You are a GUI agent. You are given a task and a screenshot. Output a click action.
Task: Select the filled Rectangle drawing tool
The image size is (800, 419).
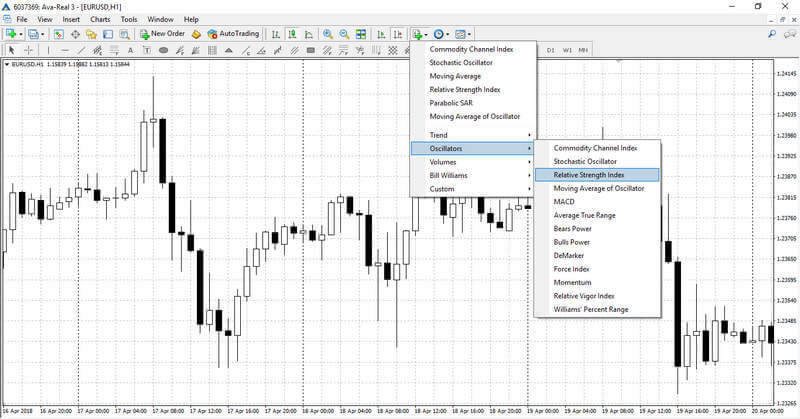click(311, 50)
